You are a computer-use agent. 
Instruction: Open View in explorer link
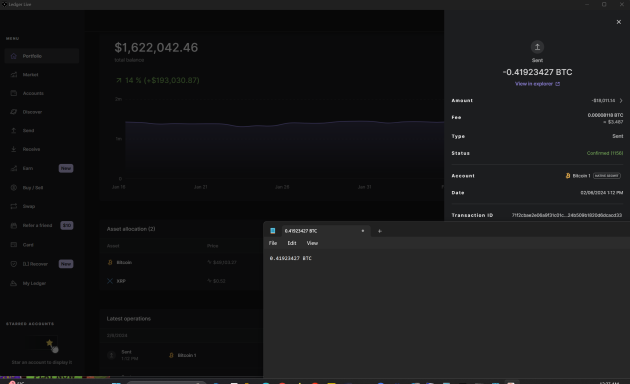click(537, 84)
